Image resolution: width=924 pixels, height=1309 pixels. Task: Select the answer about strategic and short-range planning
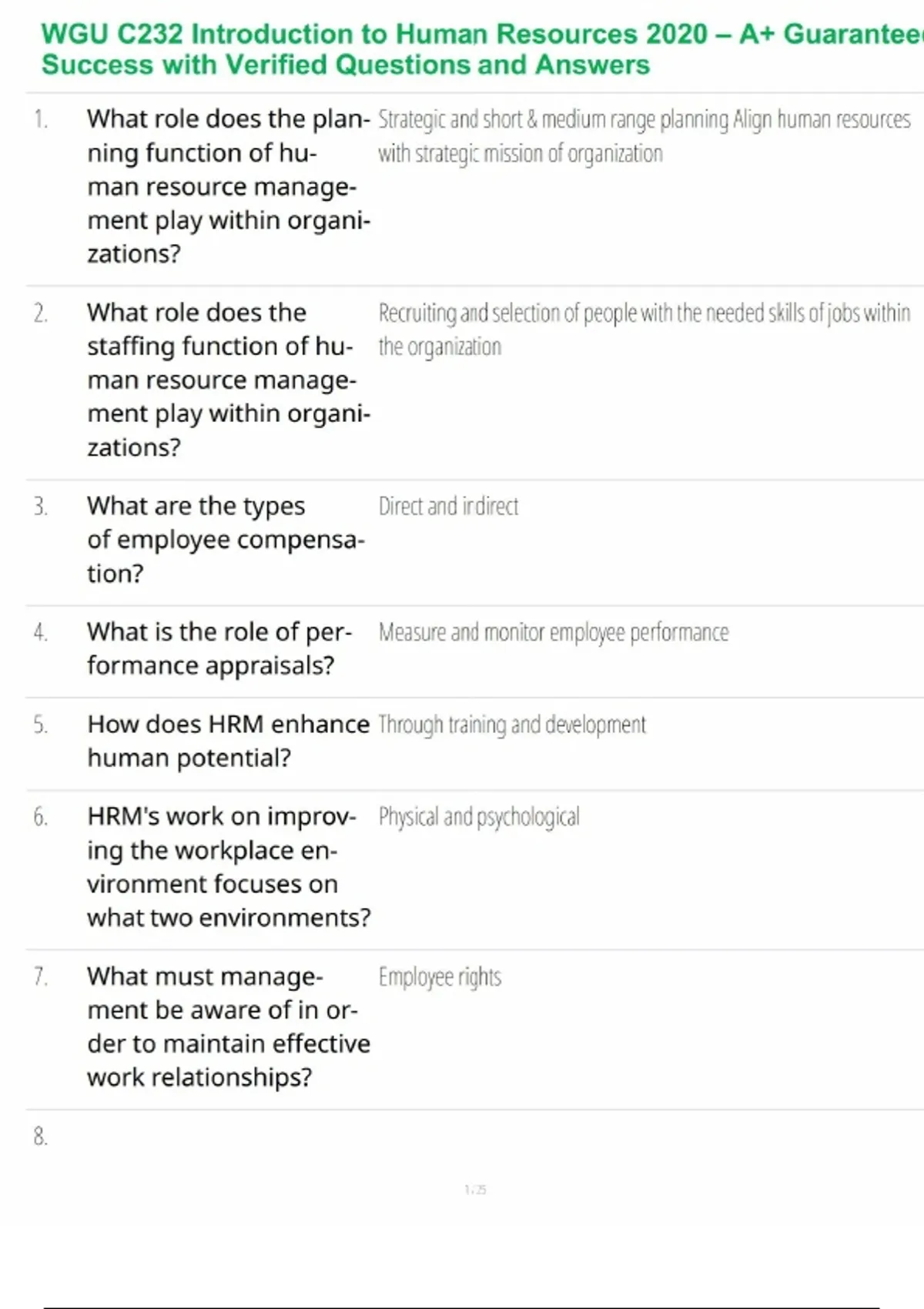coord(644,136)
